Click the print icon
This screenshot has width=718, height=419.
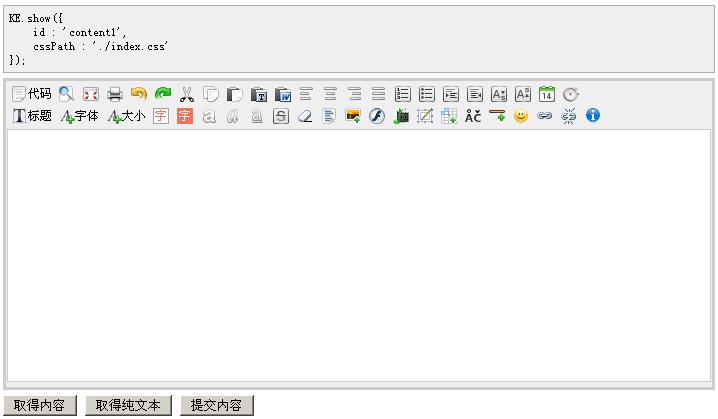click(114, 94)
